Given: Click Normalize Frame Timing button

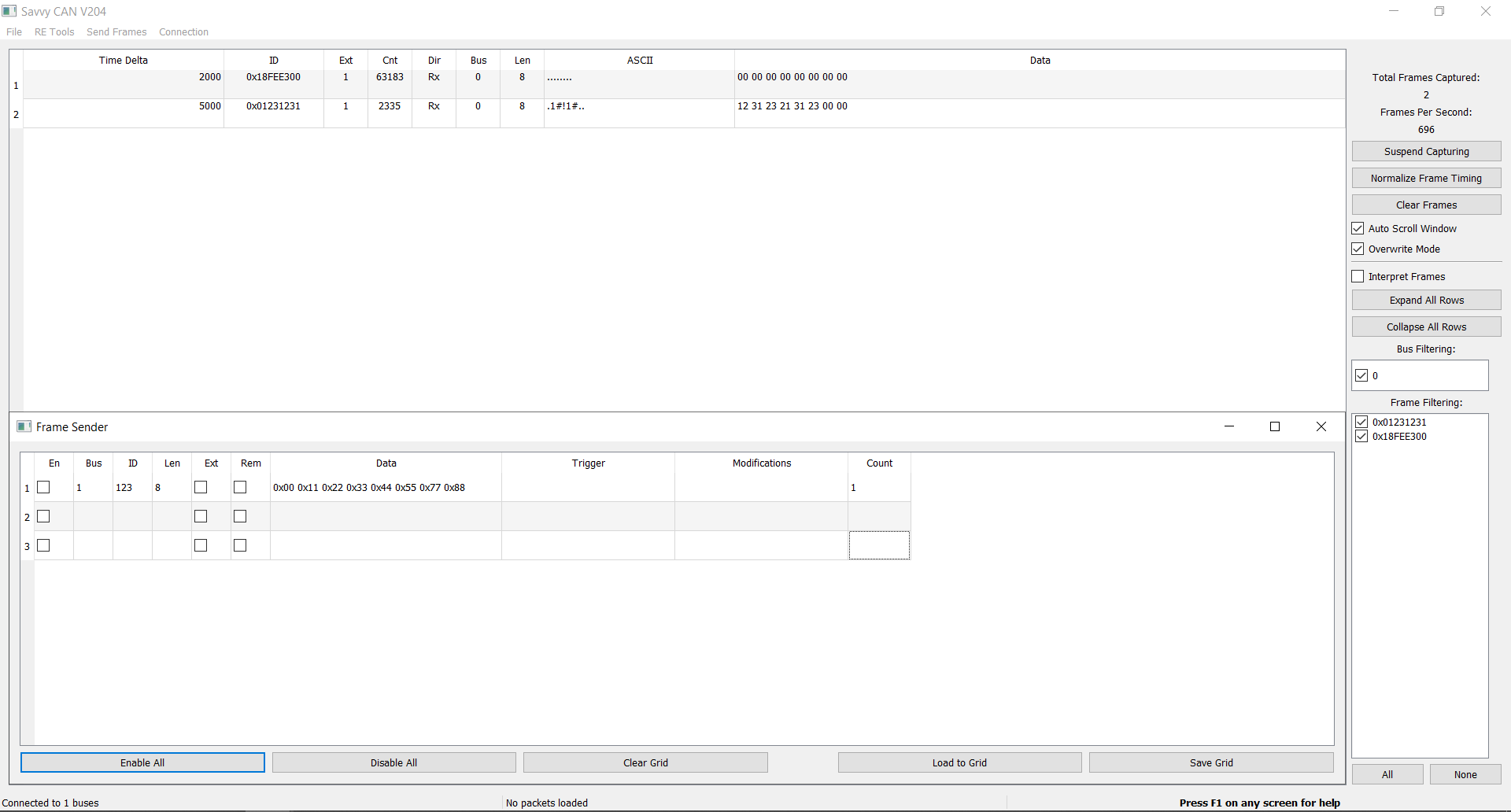Looking at the screenshot, I should (x=1426, y=179).
